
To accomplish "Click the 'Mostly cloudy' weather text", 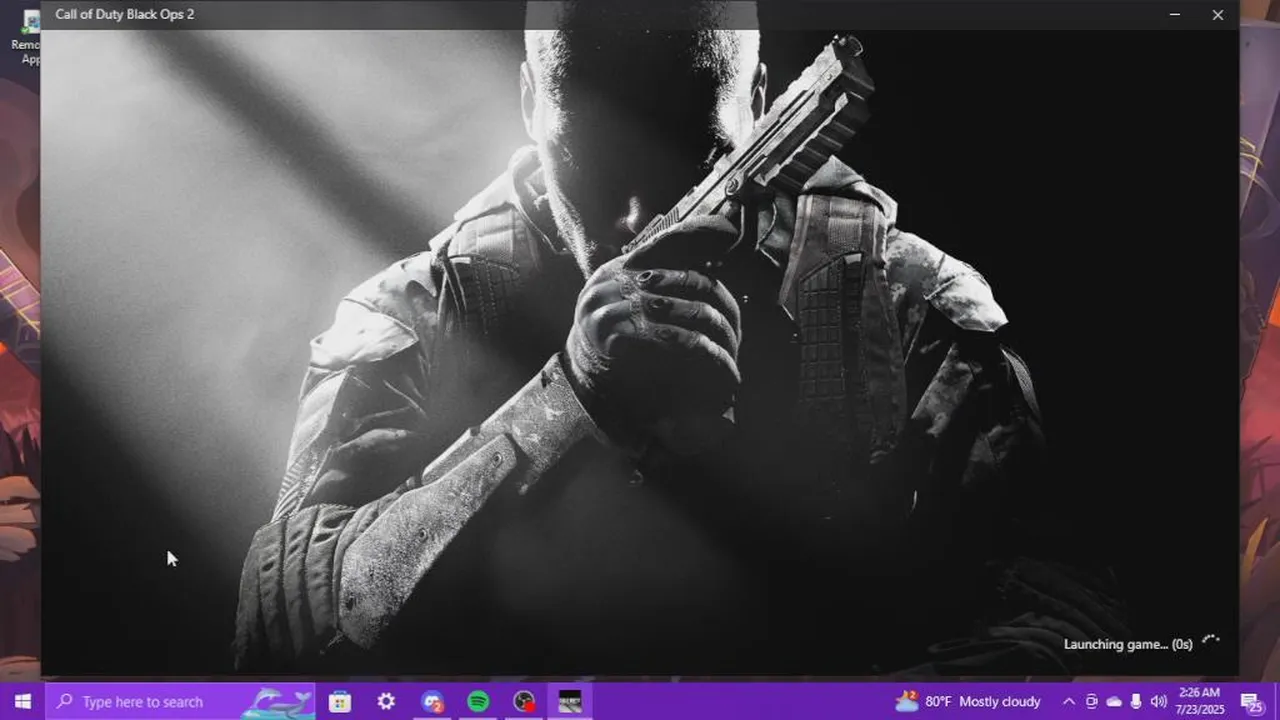I will click(x=1000, y=701).
